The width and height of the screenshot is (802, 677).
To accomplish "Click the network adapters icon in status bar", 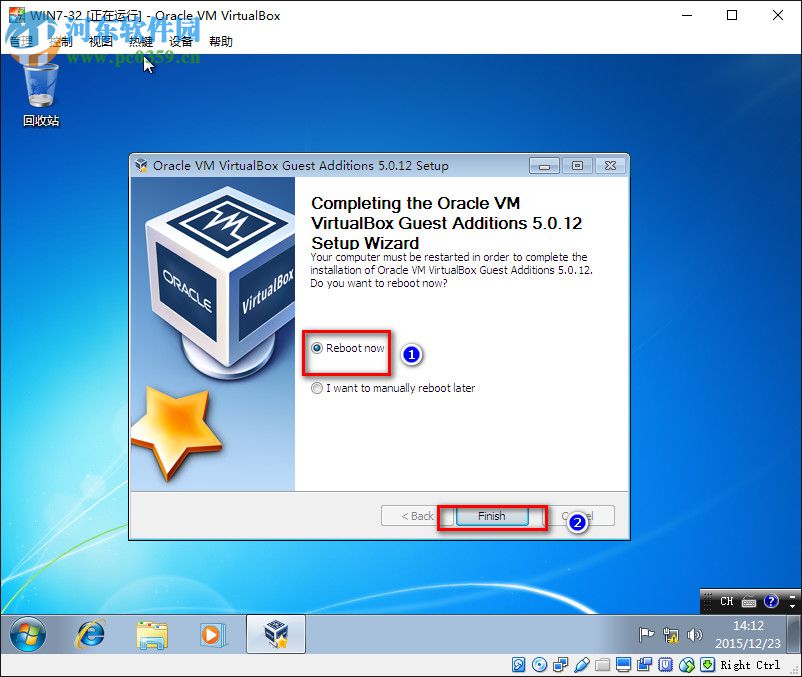I will pos(562,665).
